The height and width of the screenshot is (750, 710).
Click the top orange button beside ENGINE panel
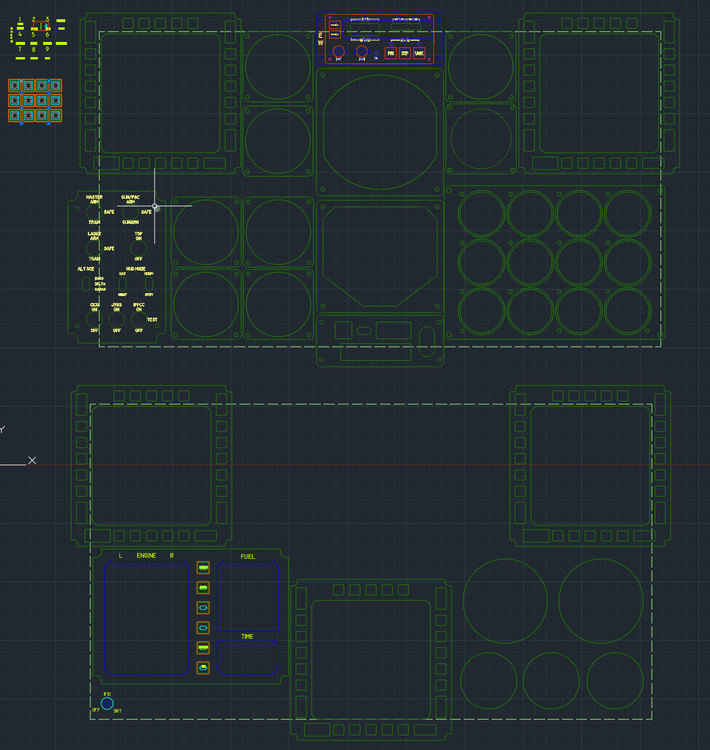tap(203, 568)
